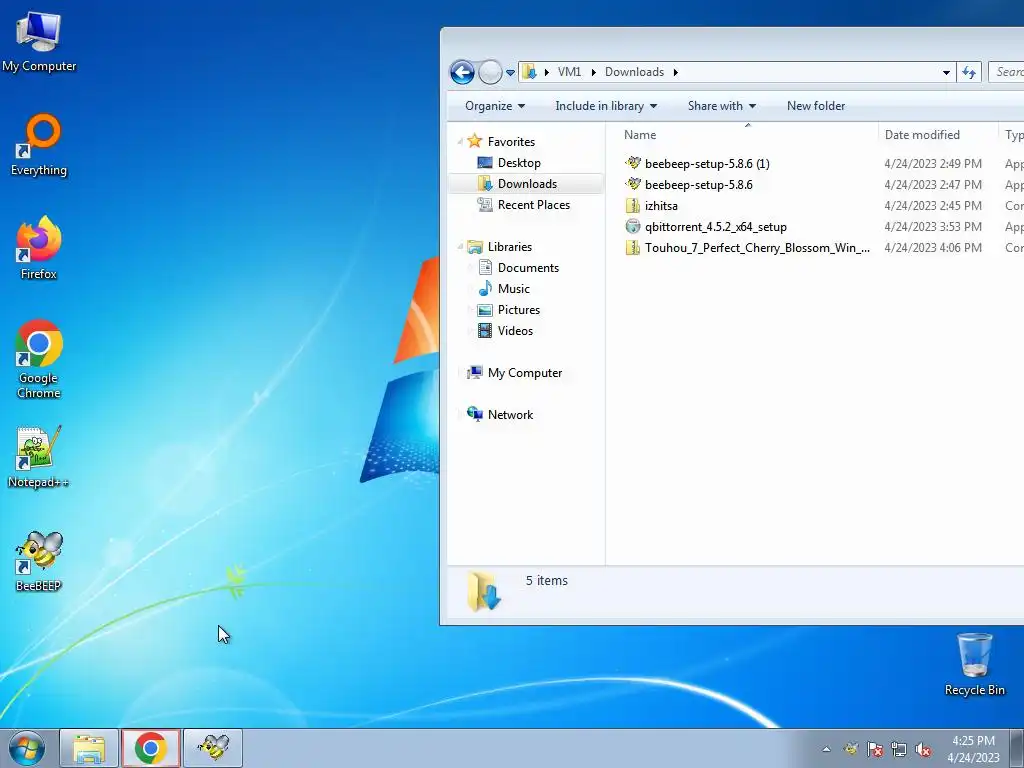The height and width of the screenshot is (768, 1024).
Task: Click the 4/24/2023 2:45 PM date cell
Action: click(933, 206)
